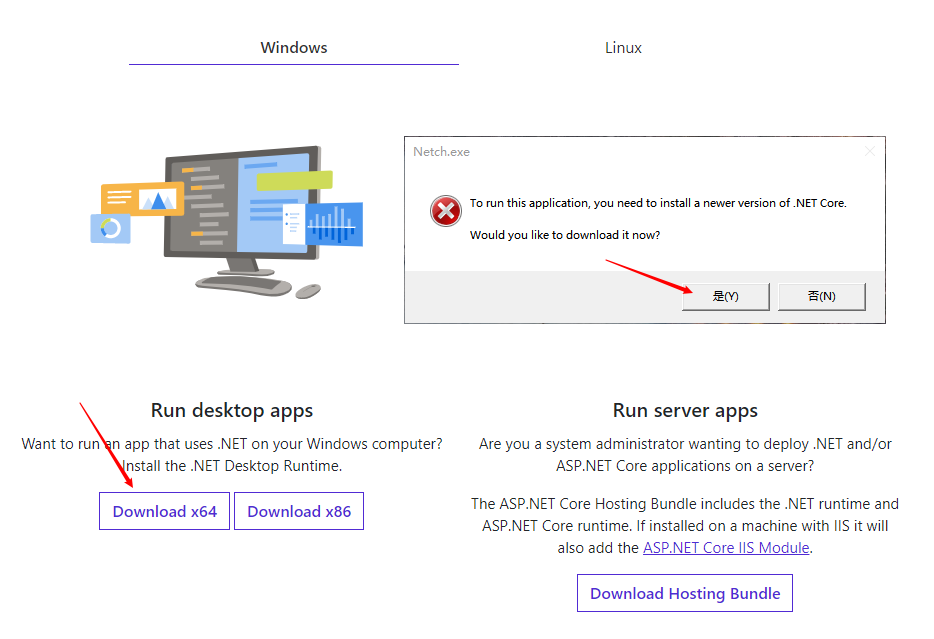Click the orange picture card in the illustration

[x=142, y=199]
